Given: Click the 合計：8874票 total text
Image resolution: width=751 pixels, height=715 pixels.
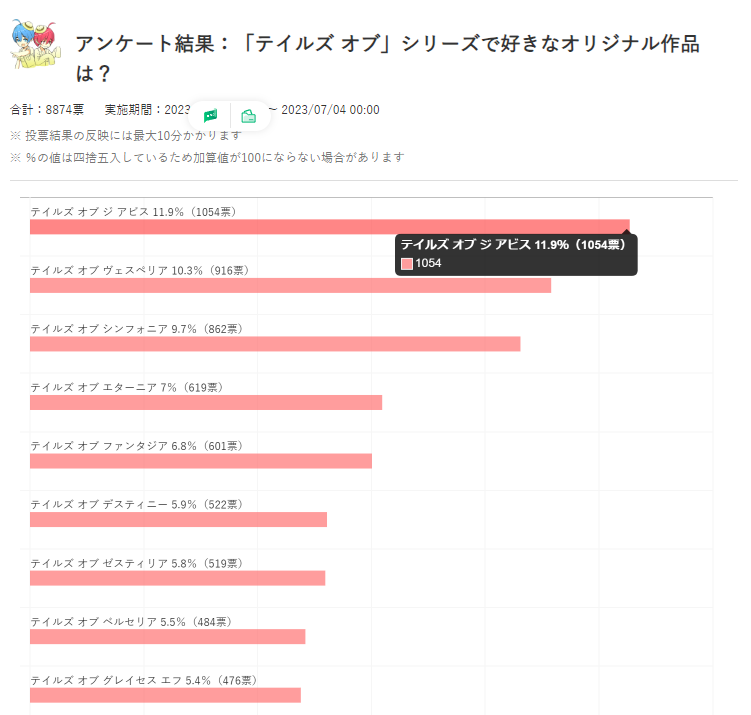Looking at the screenshot, I should [47, 110].
